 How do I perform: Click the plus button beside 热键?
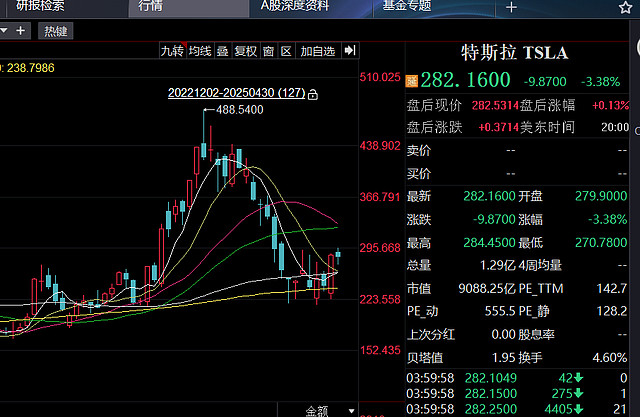pyautogui.click(x=21, y=31)
